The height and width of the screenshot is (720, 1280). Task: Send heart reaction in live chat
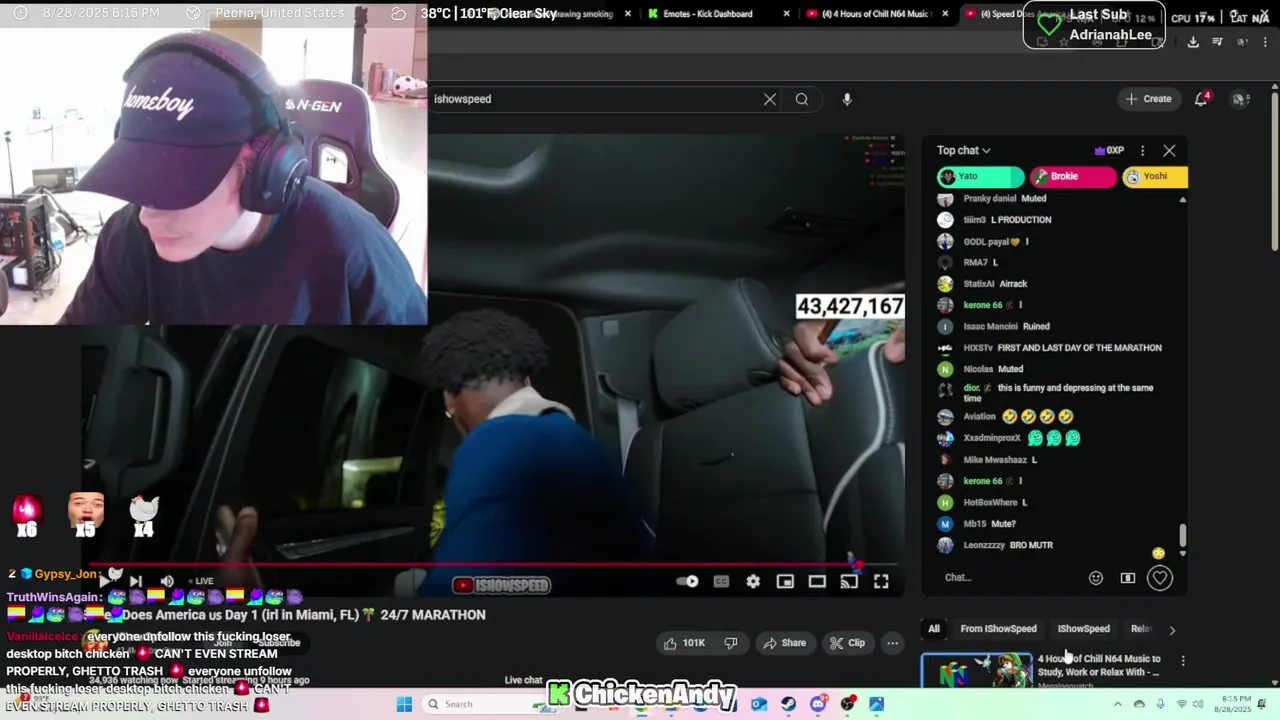pyautogui.click(x=1160, y=578)
